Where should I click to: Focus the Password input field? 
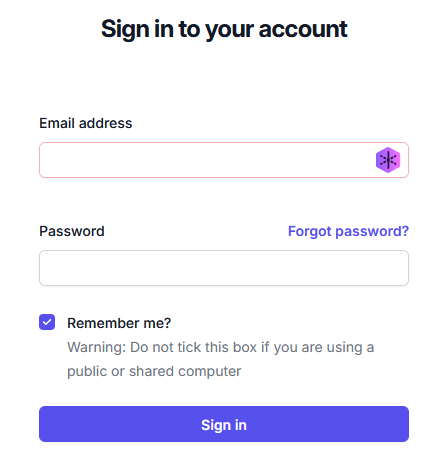click(224, 268)
